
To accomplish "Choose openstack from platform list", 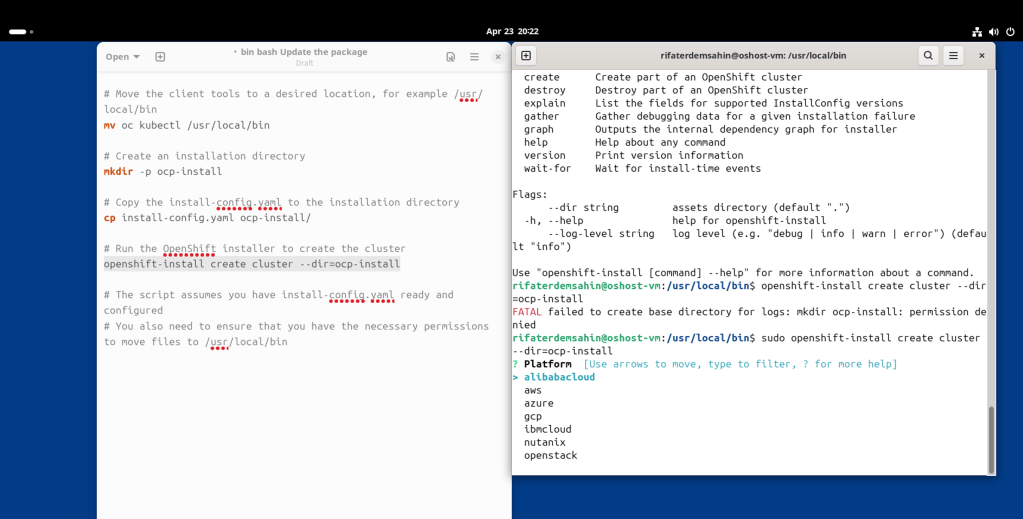I will coord(551,456).
